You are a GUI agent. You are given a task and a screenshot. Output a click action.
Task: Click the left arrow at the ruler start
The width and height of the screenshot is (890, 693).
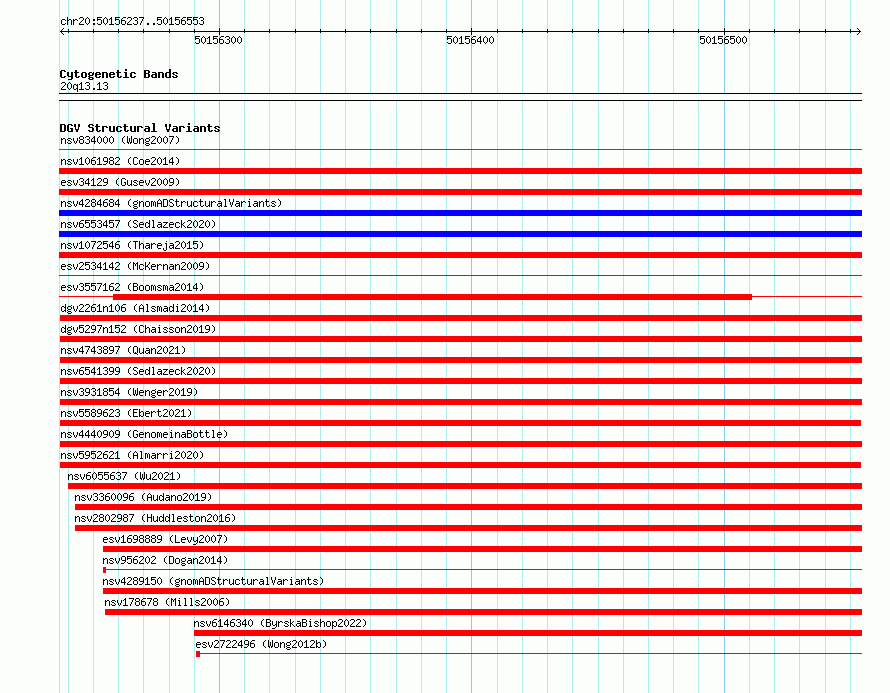[x=63, y=32]
